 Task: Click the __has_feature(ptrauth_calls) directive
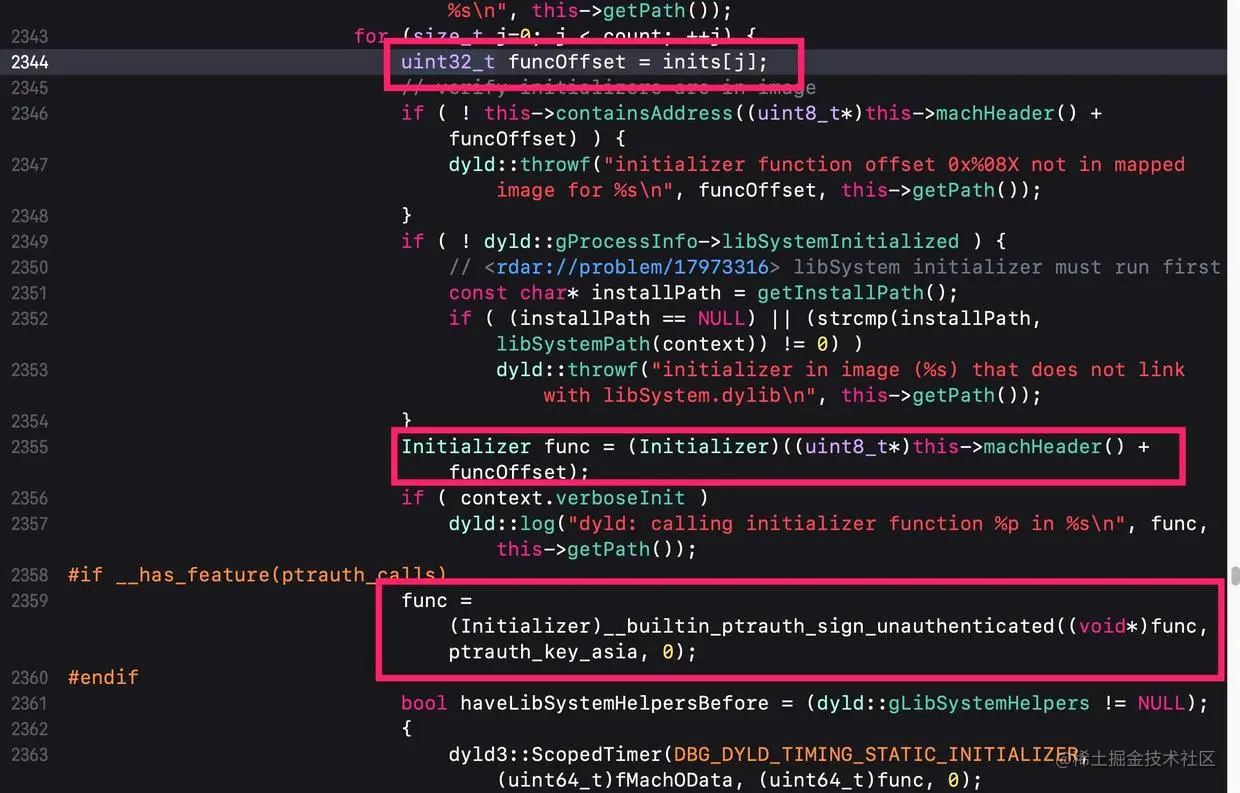coord(280,575)
